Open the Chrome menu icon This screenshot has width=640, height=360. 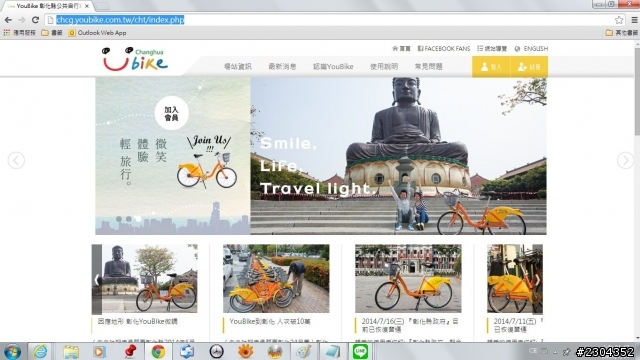tap(634, 20)
